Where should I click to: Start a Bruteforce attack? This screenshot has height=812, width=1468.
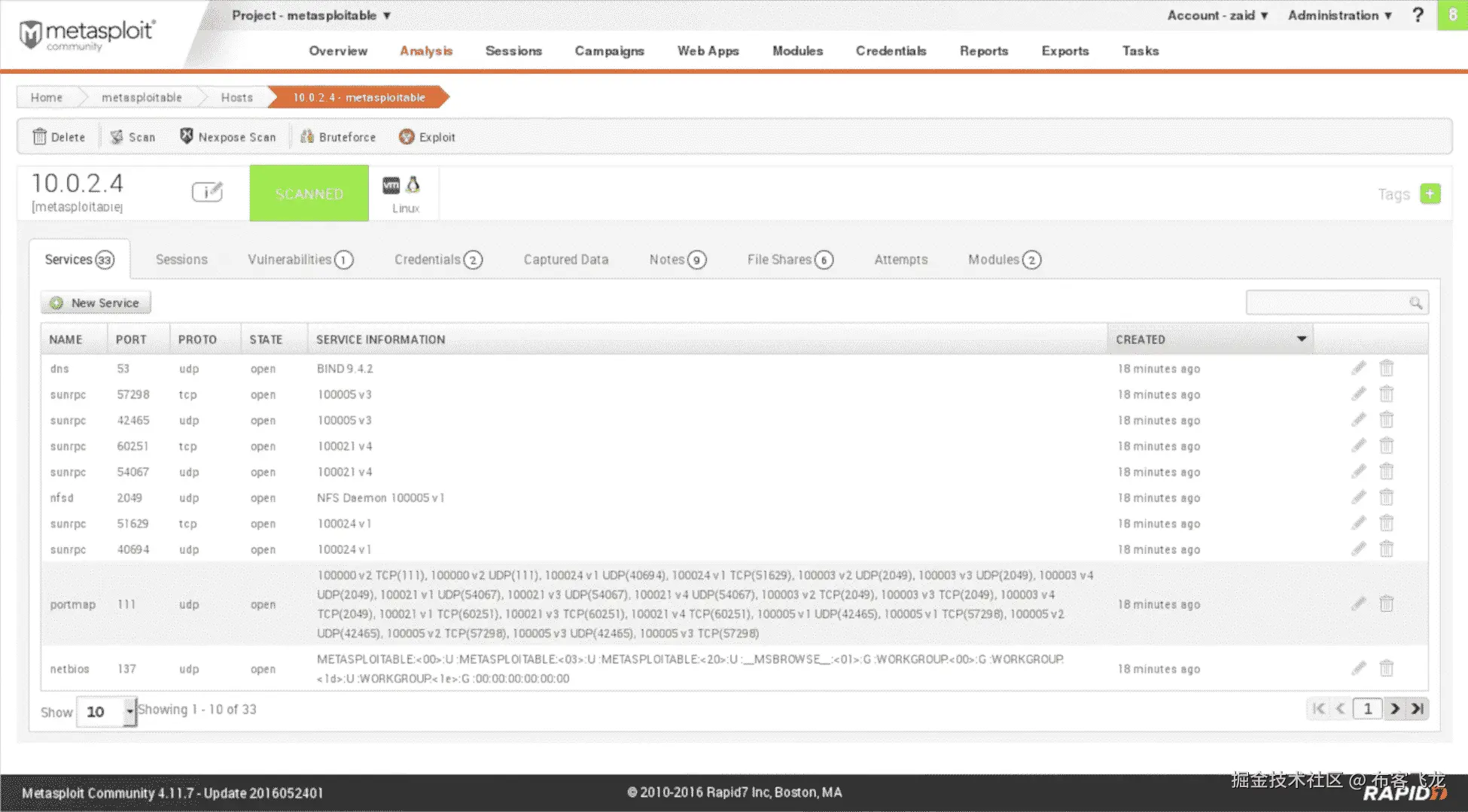pos(337,137)
